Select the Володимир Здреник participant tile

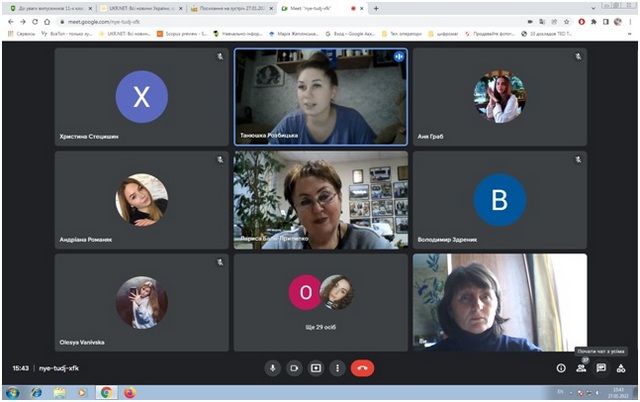point(500,200)
